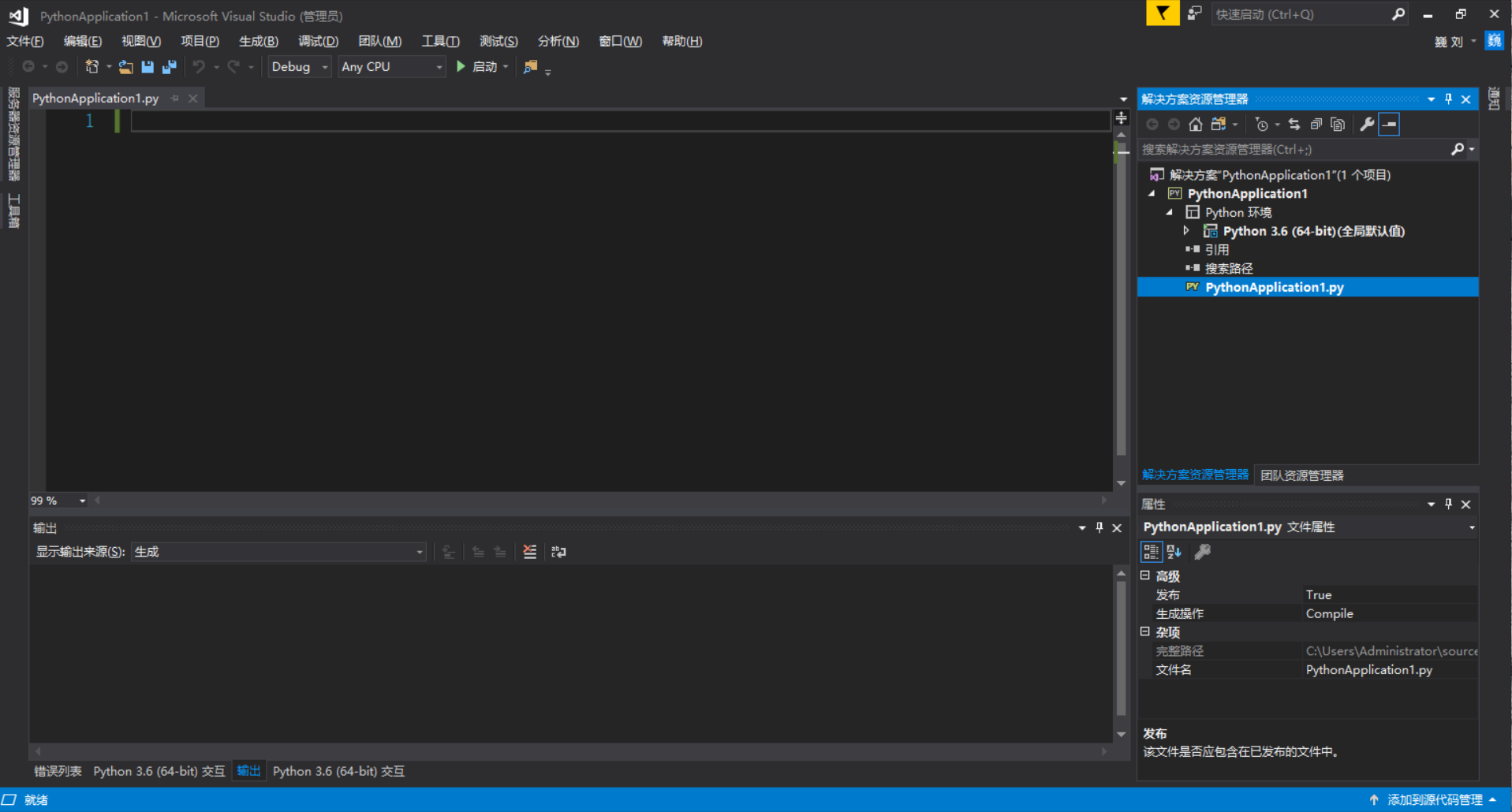1512x812 pixels.
Task: Click the pin icon on PythonApplication1.py tab
Action: point(175,99)
